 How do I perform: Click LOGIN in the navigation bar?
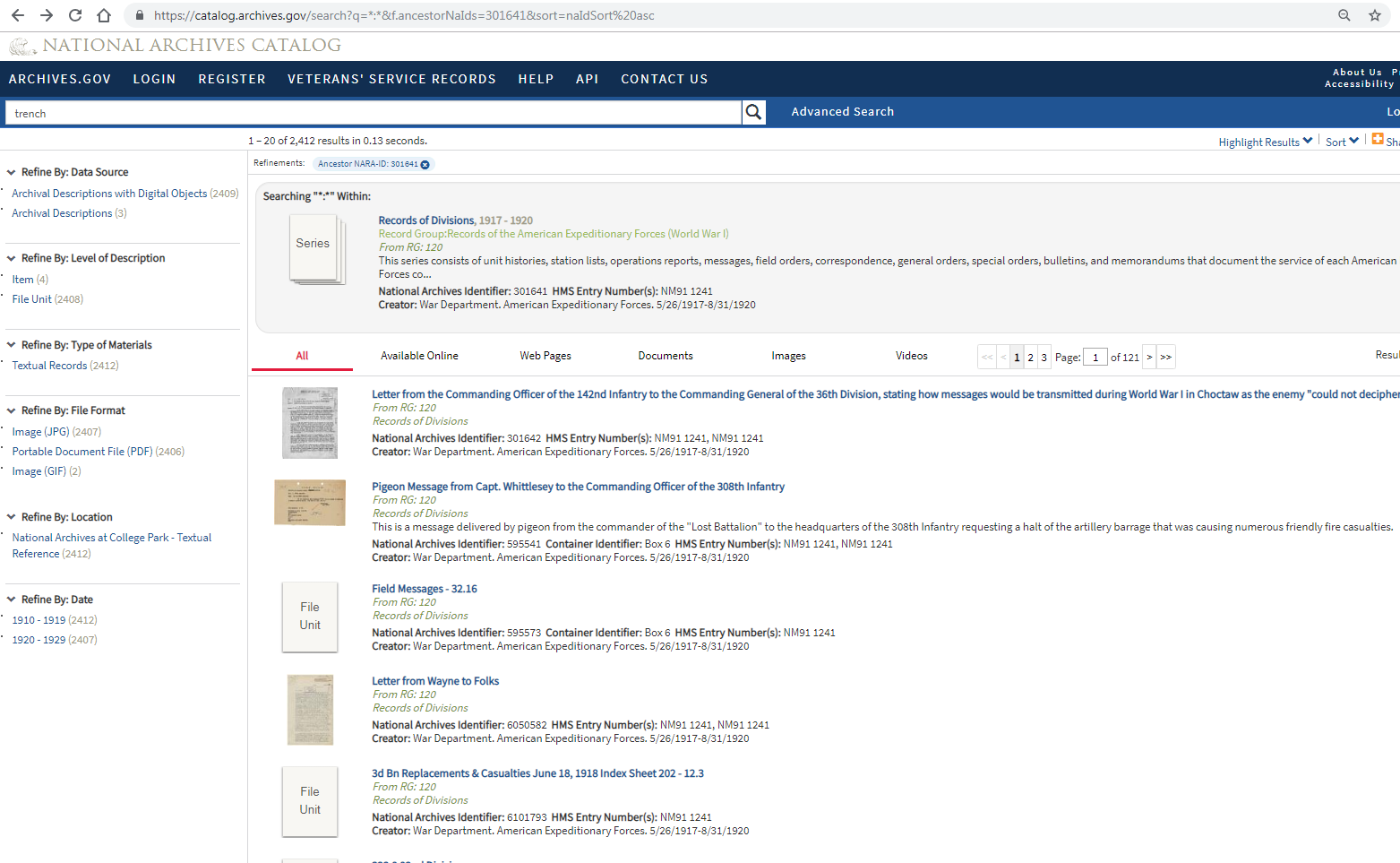tap(154, 79)
